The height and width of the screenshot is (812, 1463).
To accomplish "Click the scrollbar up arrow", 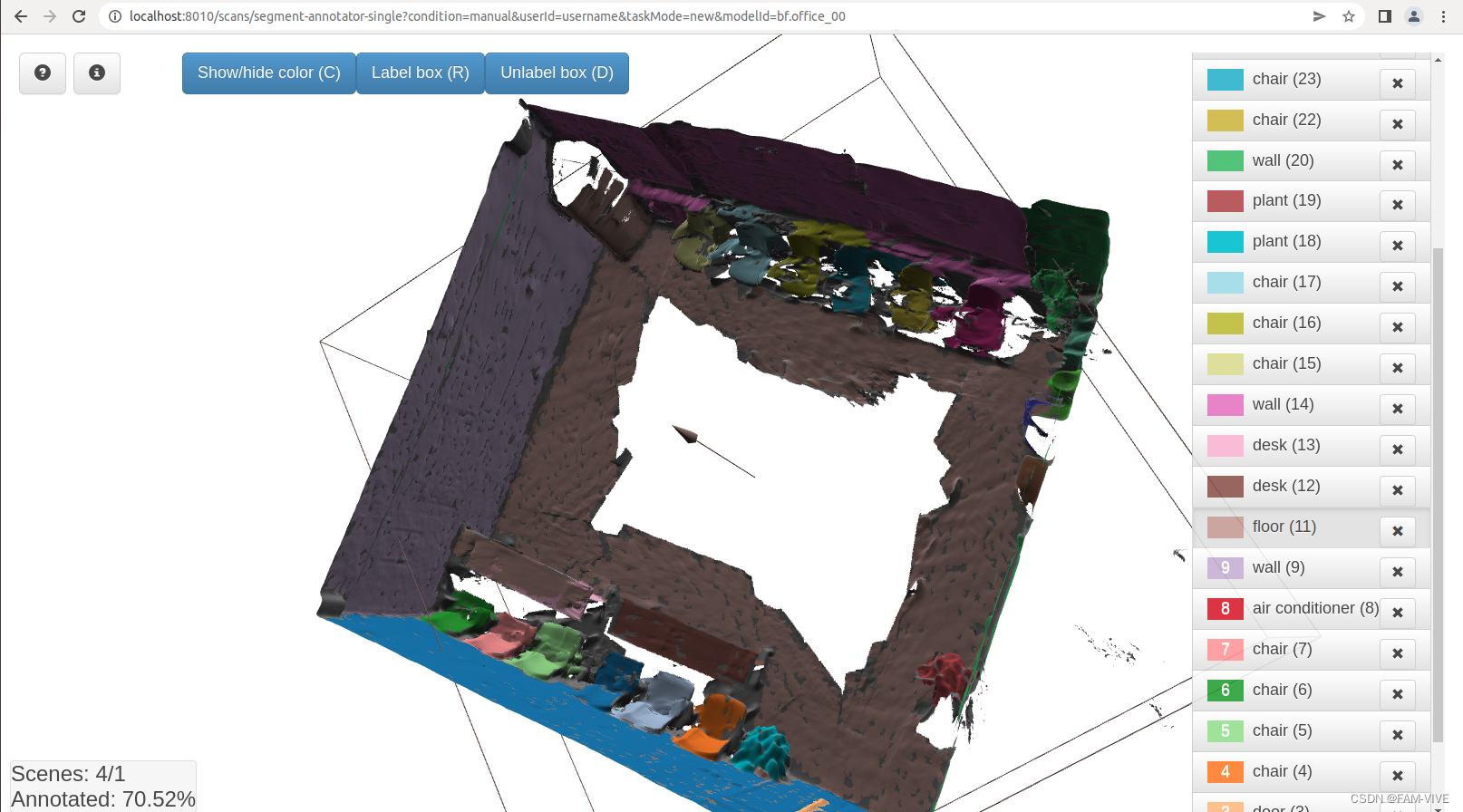I will (x=1438, y=60).
